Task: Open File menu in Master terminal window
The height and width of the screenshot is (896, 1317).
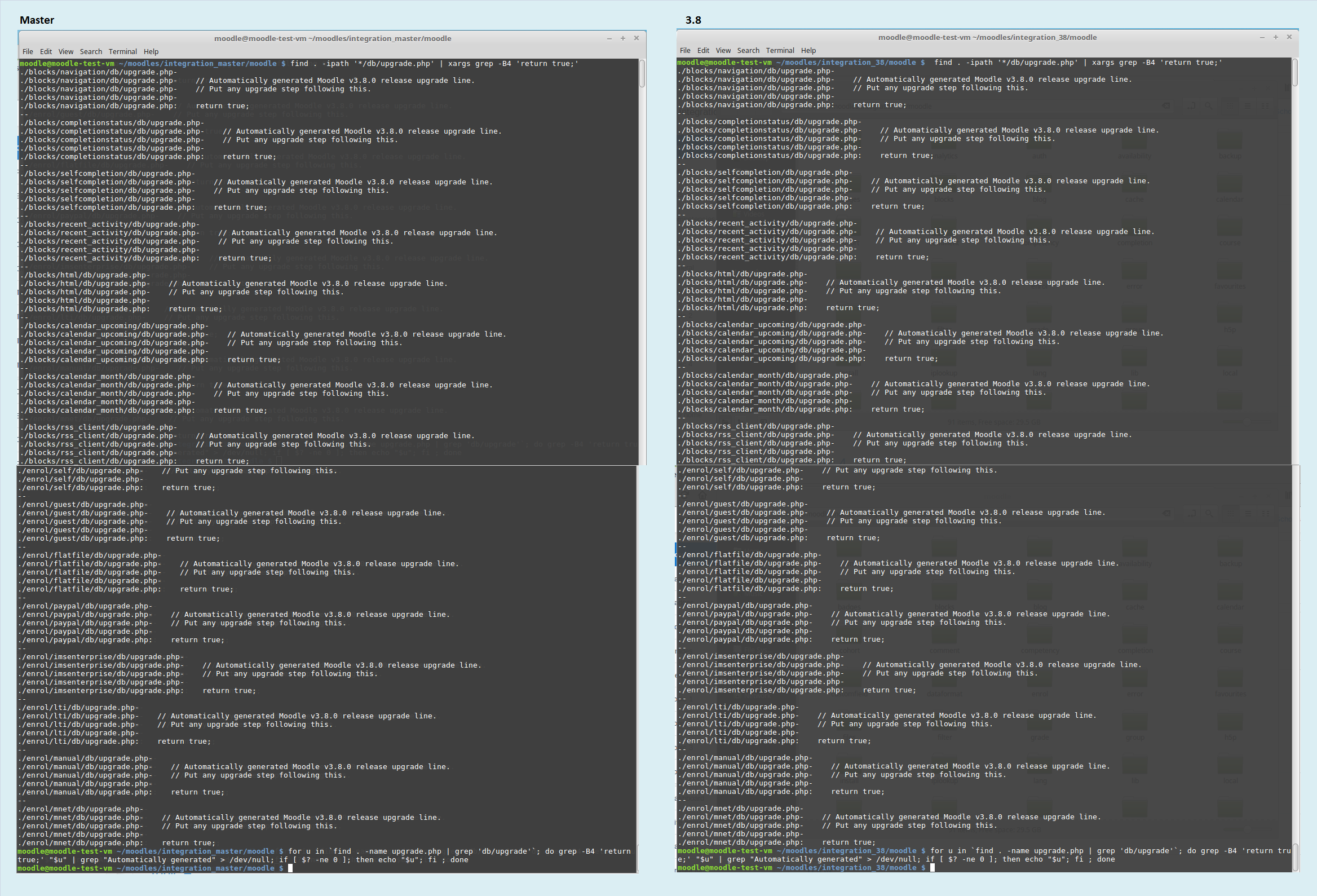Action: [28, 51]
